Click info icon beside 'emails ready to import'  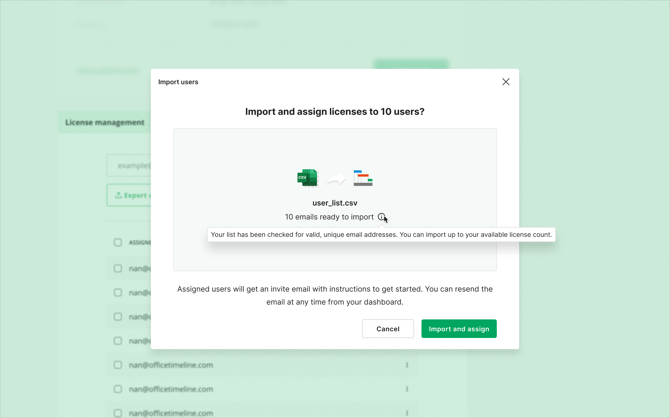coord(381,217)
